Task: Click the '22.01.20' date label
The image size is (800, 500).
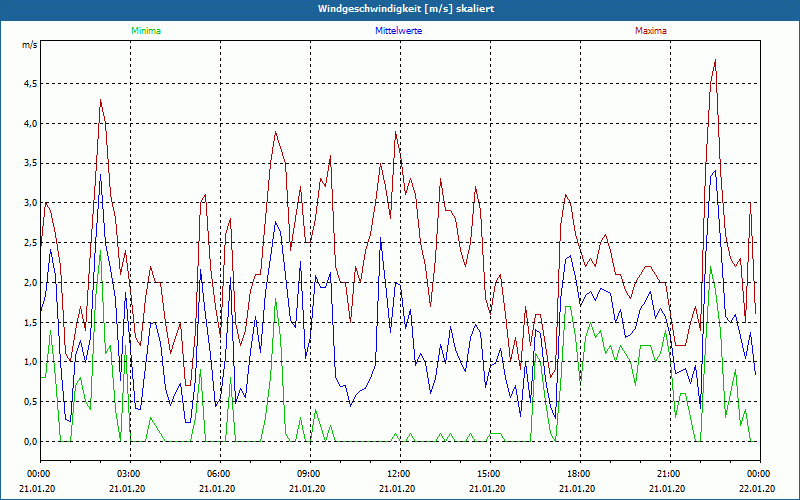Action: (758, 489)
